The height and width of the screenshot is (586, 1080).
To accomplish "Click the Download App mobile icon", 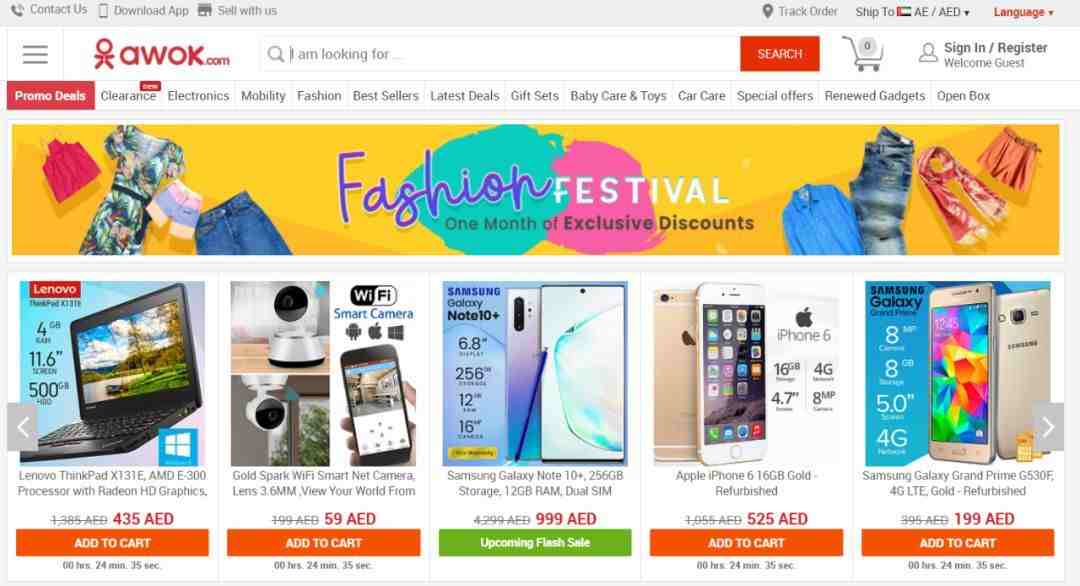I will point(103,11).
